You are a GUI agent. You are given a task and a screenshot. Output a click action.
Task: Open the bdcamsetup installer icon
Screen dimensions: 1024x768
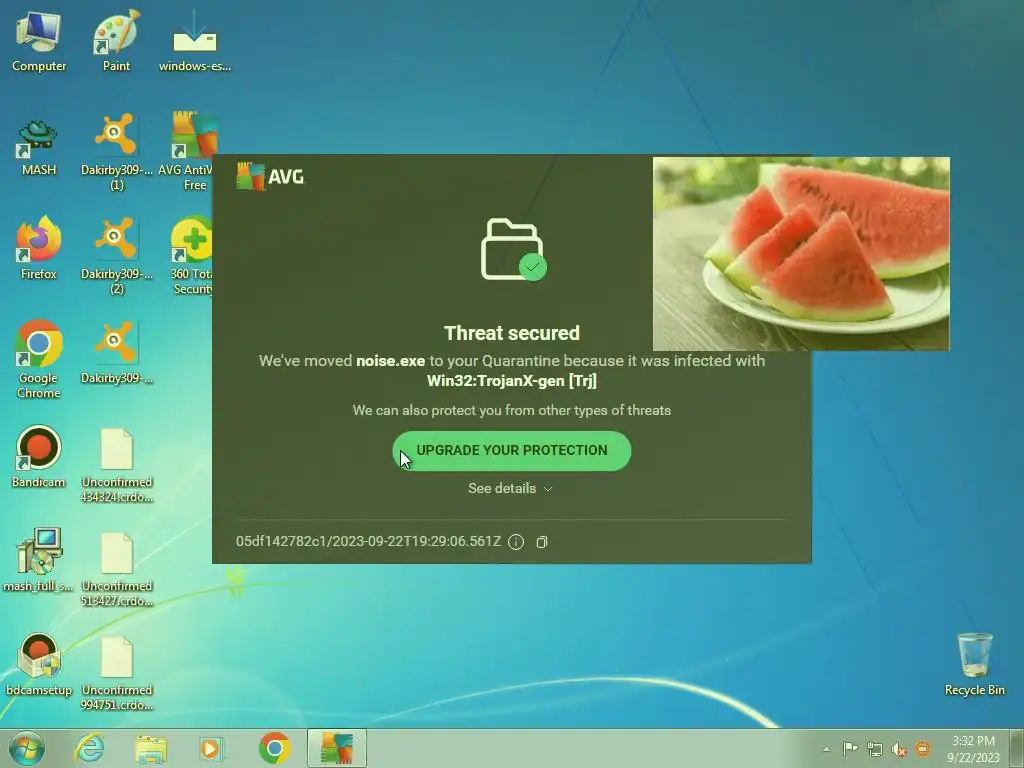tap(39, 665)
